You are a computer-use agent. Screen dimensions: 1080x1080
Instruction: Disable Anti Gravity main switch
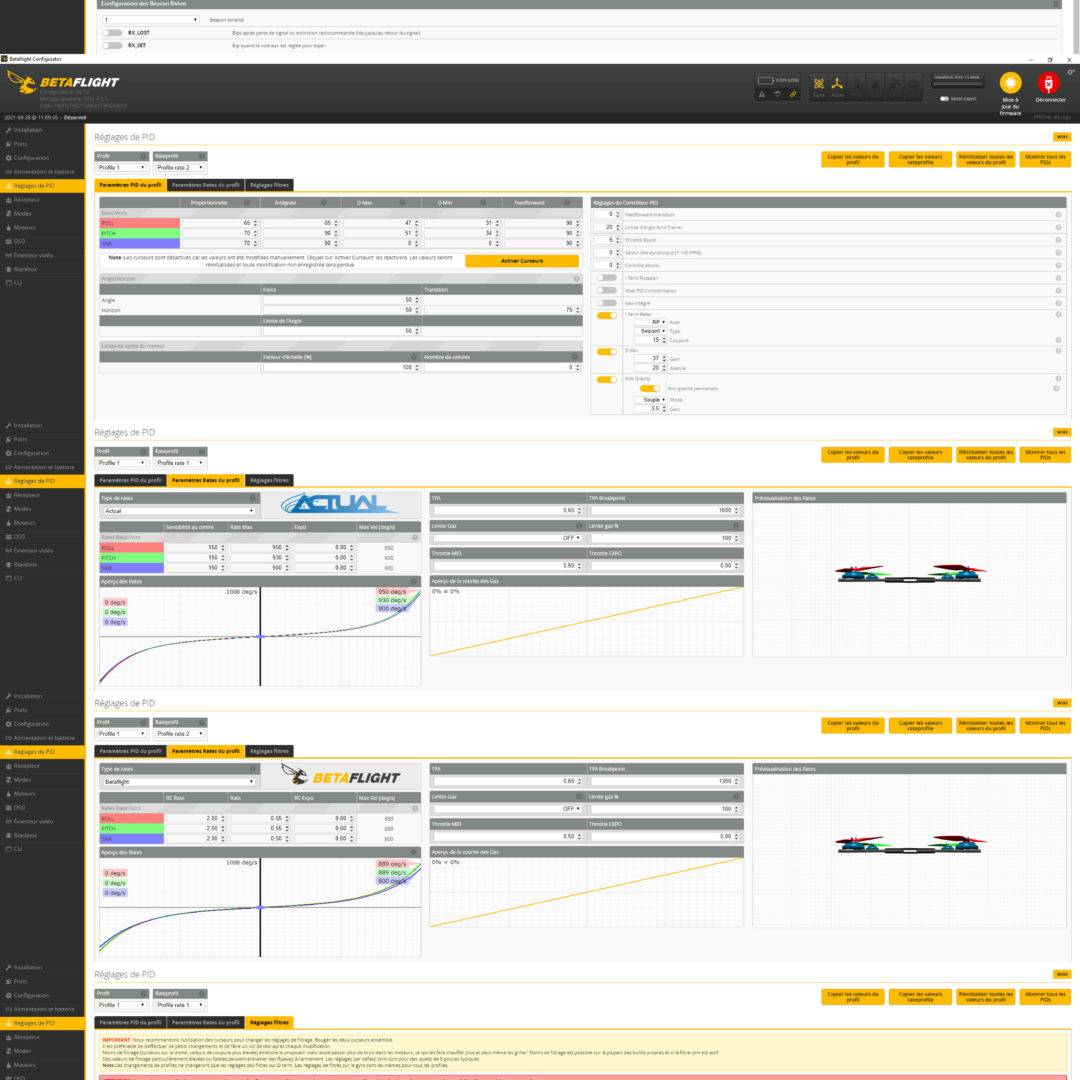click(607, 380)
